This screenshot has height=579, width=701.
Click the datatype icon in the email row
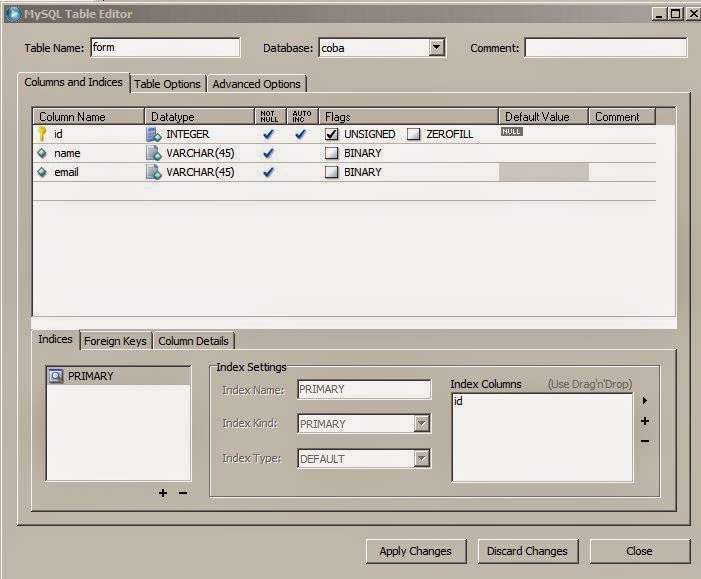tap(153, 172)
